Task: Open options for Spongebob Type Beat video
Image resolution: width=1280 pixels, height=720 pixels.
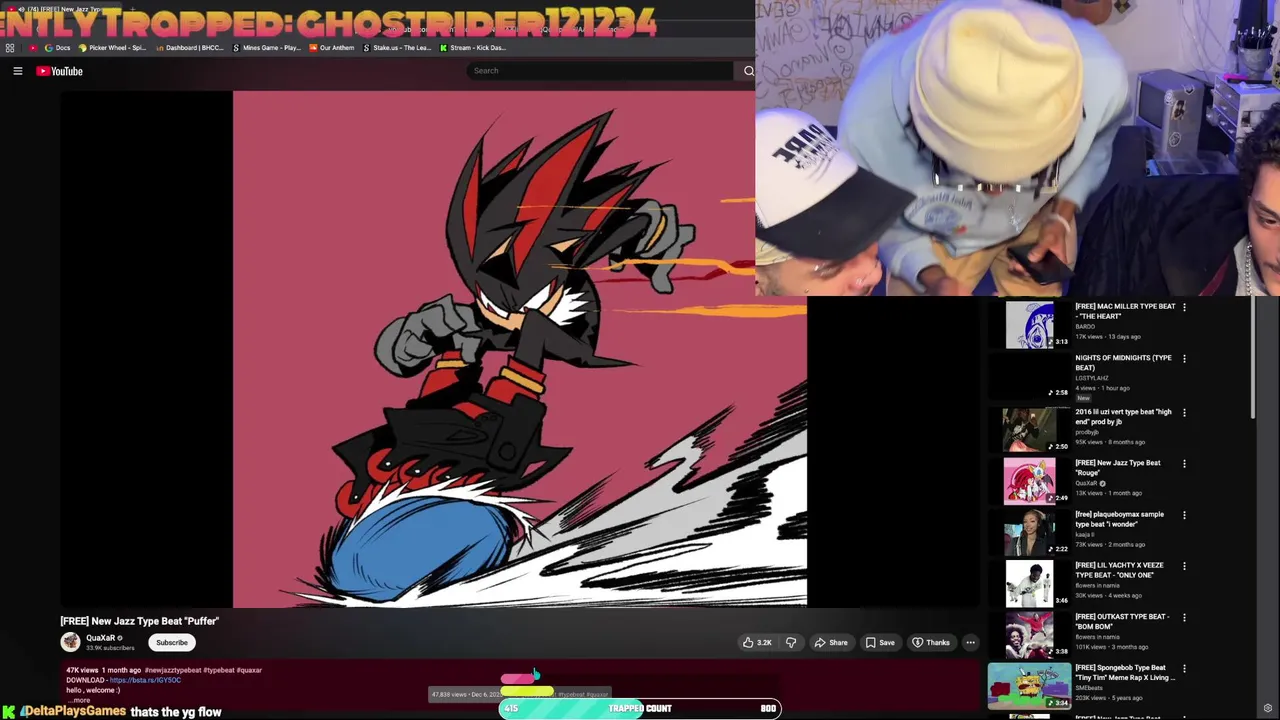Action: [1184, 669]
